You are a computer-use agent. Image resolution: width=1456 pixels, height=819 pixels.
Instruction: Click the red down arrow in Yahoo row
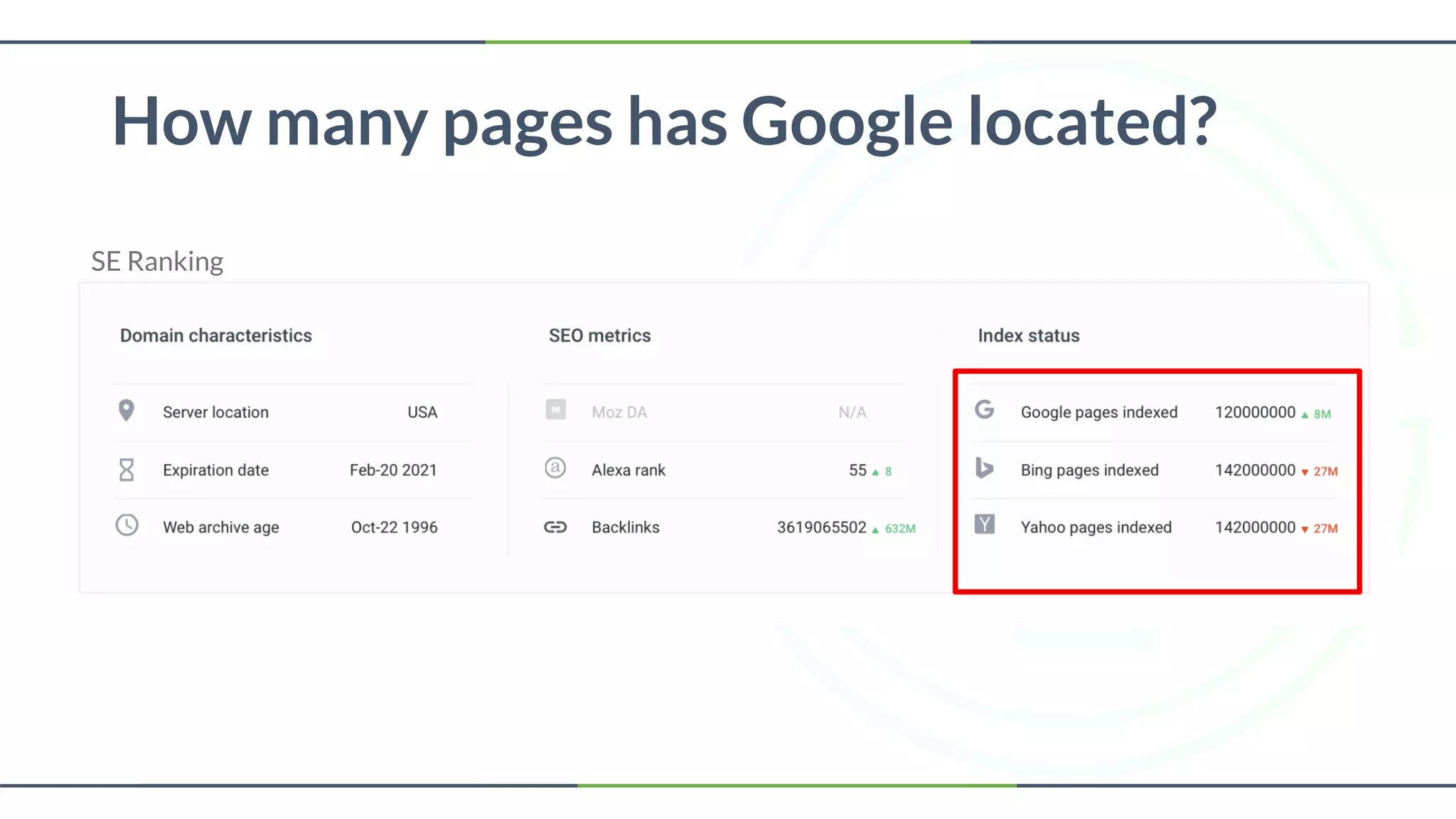click(x=1305, y=530)
